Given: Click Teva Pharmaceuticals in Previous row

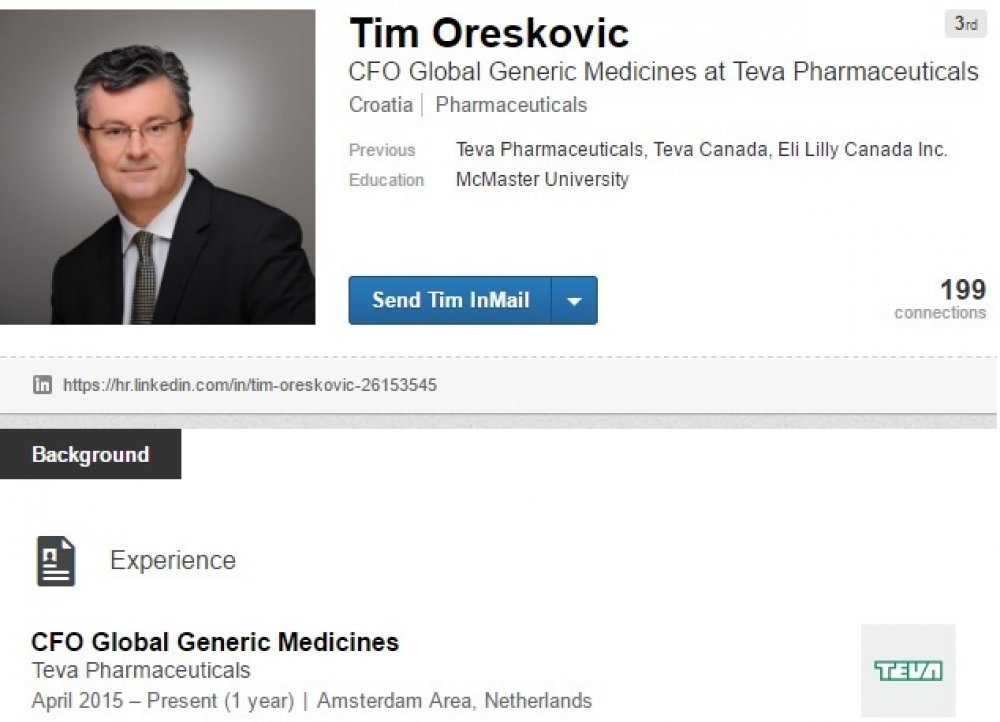Looking at the screenshot, I should (x=549, y=149).
